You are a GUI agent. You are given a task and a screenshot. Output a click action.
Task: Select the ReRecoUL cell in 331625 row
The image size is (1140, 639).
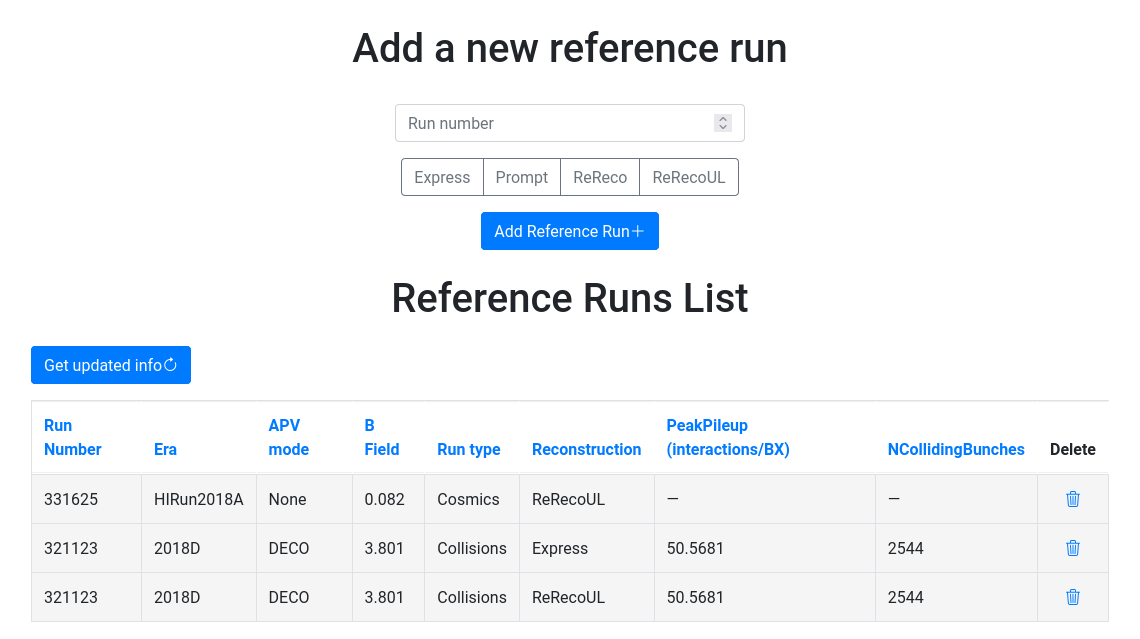(587, 499)
